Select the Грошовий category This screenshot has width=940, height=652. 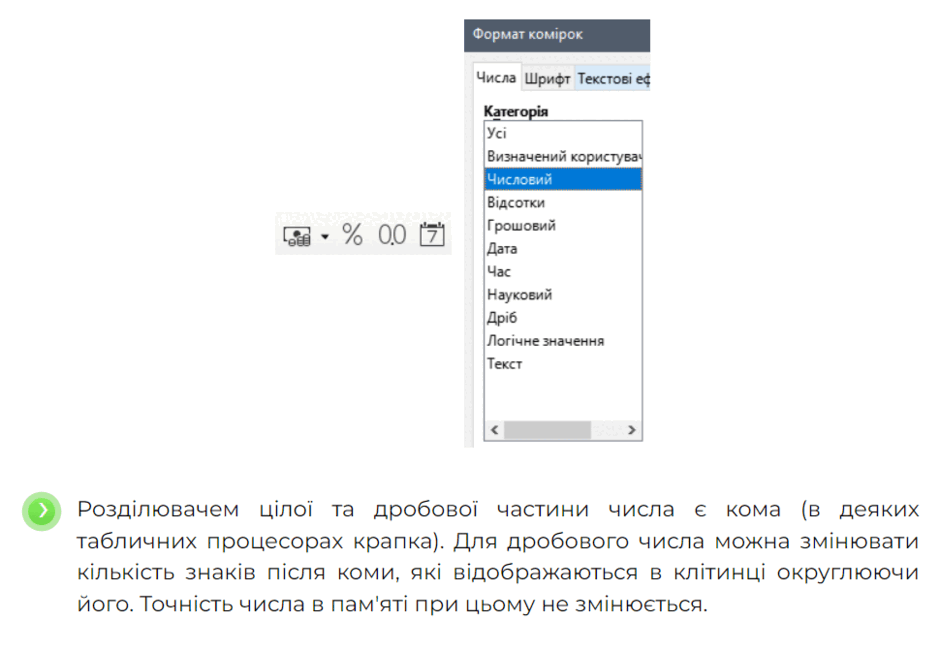coord(563,225)
